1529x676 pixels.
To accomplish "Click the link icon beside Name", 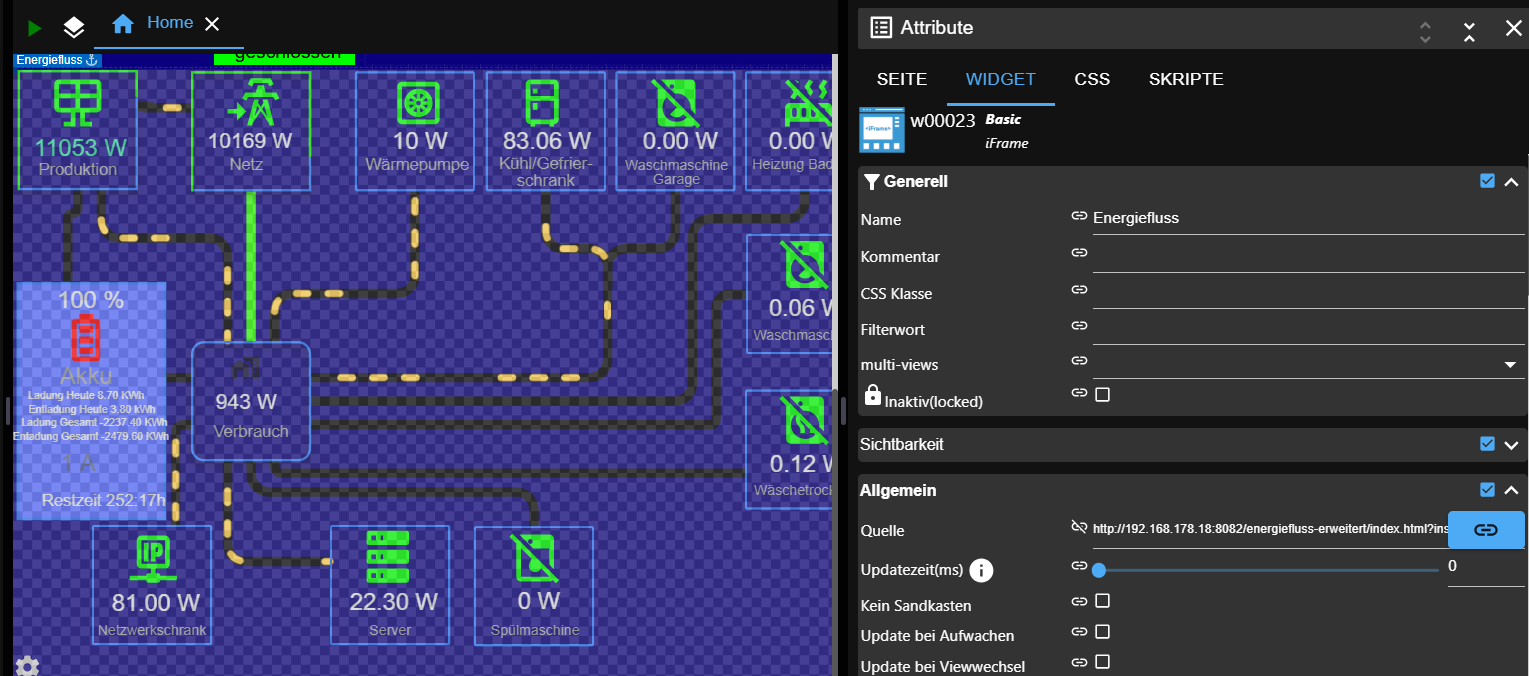I will [x=1079, y=216].
